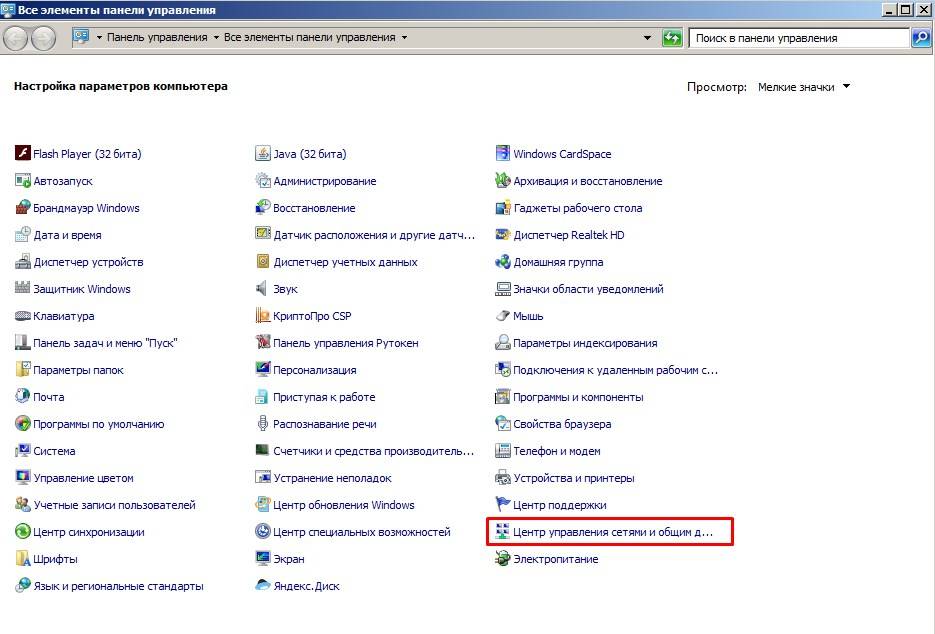Click the Windows CardSpace icon
935x634 pixels.
504,154
